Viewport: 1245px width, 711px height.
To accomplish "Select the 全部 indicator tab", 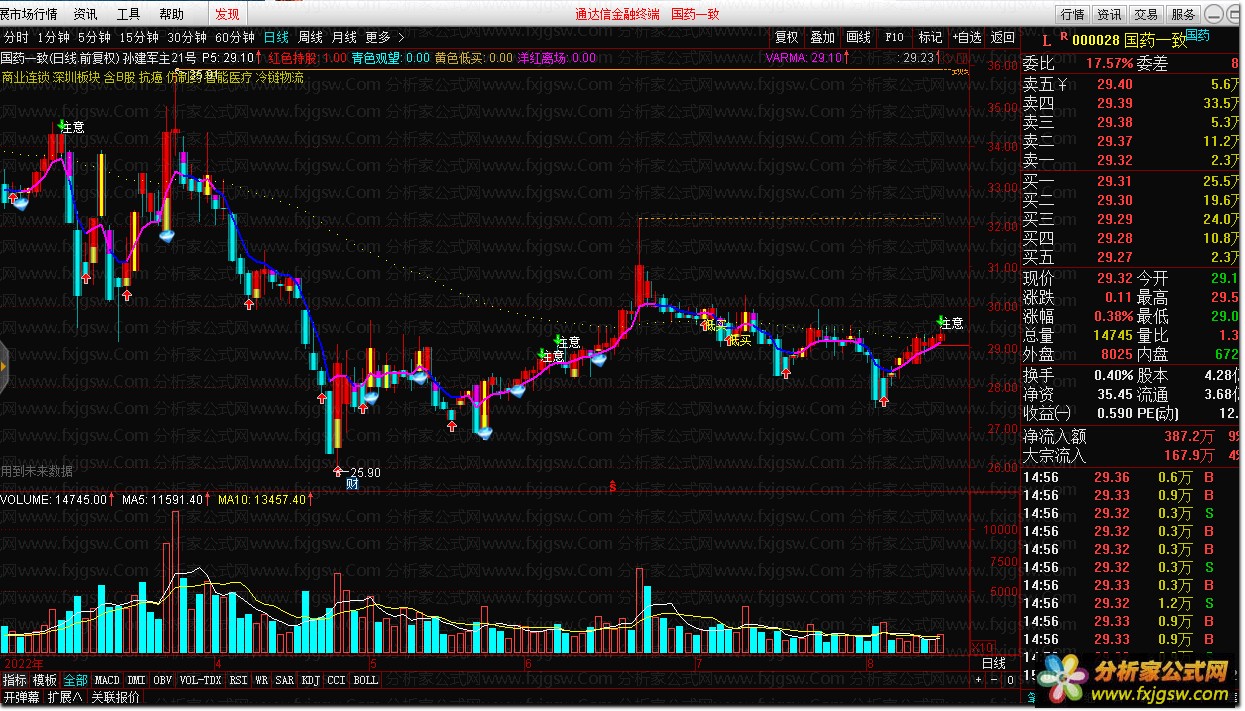I will pos(76,679).
